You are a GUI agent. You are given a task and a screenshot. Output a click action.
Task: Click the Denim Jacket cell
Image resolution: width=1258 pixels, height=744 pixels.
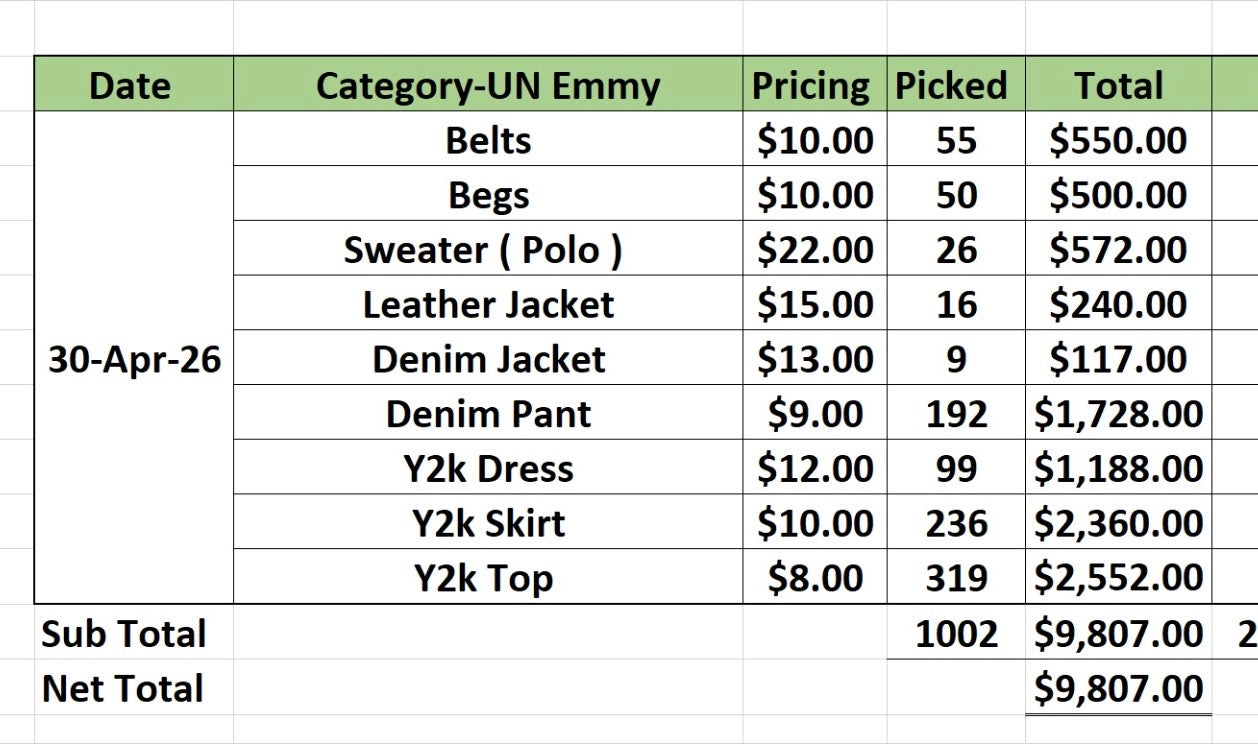488,358
